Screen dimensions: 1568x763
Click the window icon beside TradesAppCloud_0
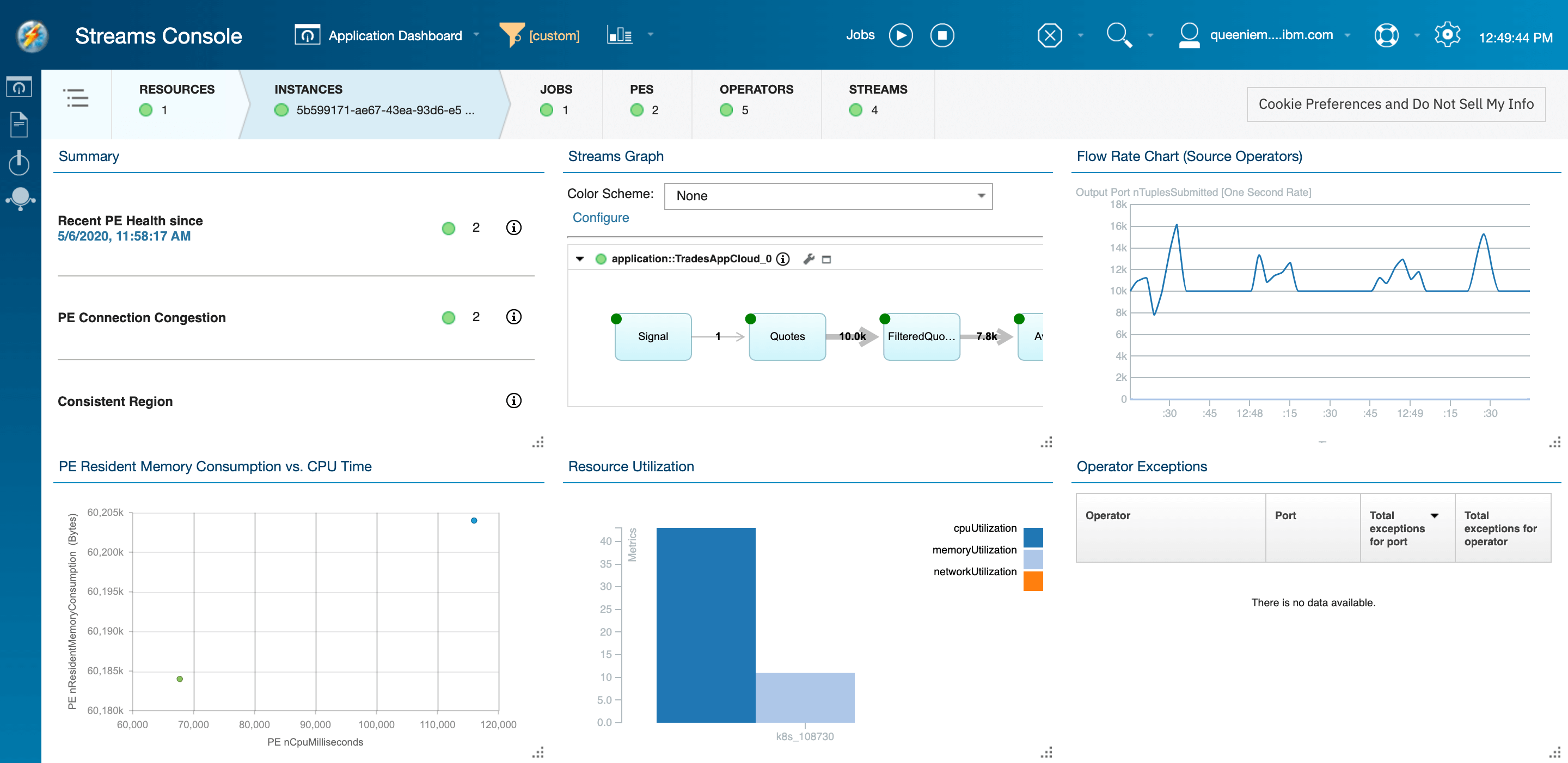826,260
